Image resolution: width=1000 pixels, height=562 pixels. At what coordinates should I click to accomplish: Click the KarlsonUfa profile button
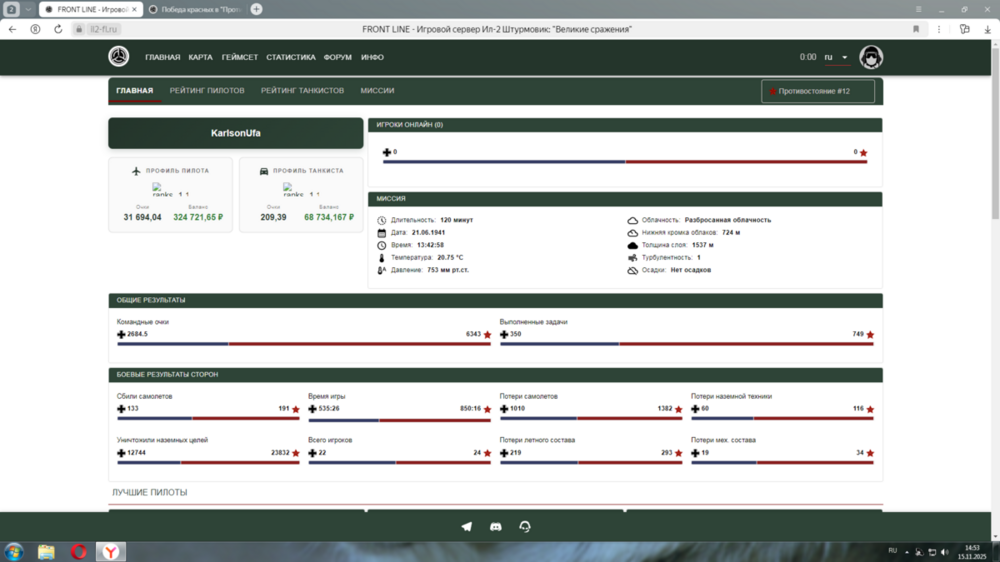[x=235, y=133]
